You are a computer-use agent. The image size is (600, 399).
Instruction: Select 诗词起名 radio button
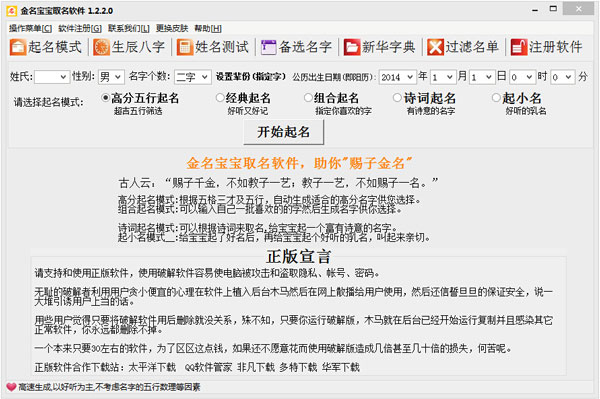pyautogui.click(x=397, y=98)
